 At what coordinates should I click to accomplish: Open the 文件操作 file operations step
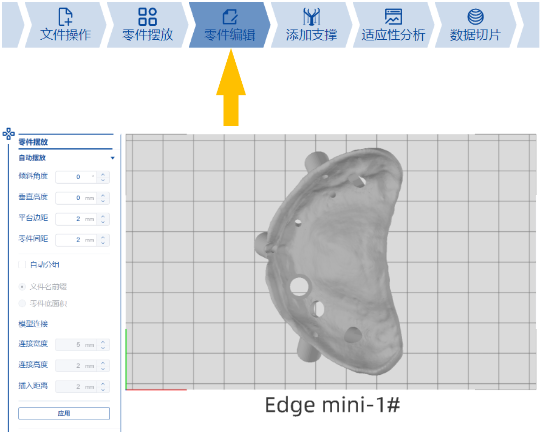pos(65,25)
